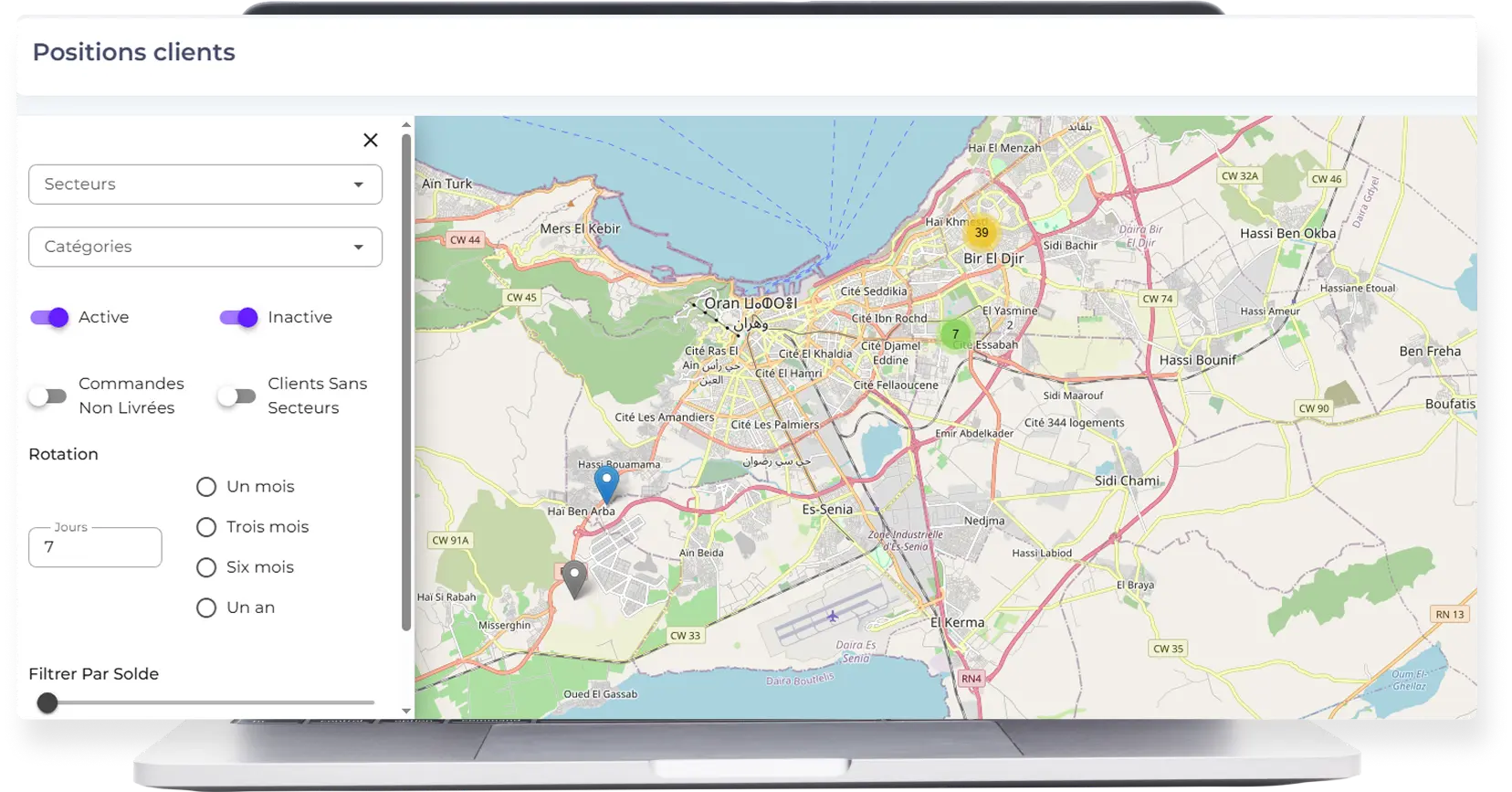Toggle the Active switch off

[x=49, y=317]
